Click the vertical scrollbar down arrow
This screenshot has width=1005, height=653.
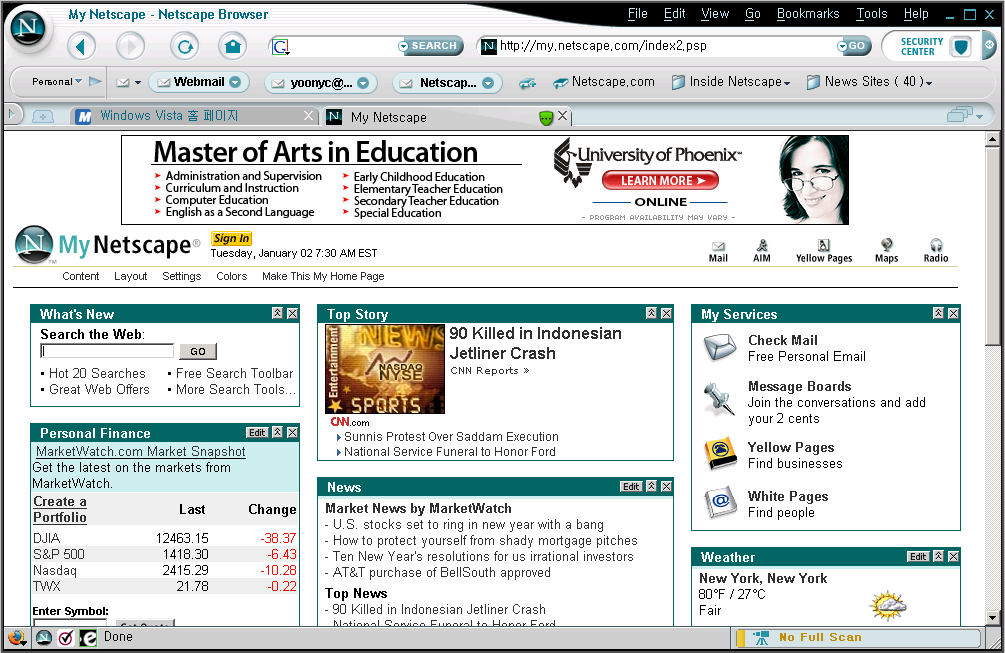993,618
